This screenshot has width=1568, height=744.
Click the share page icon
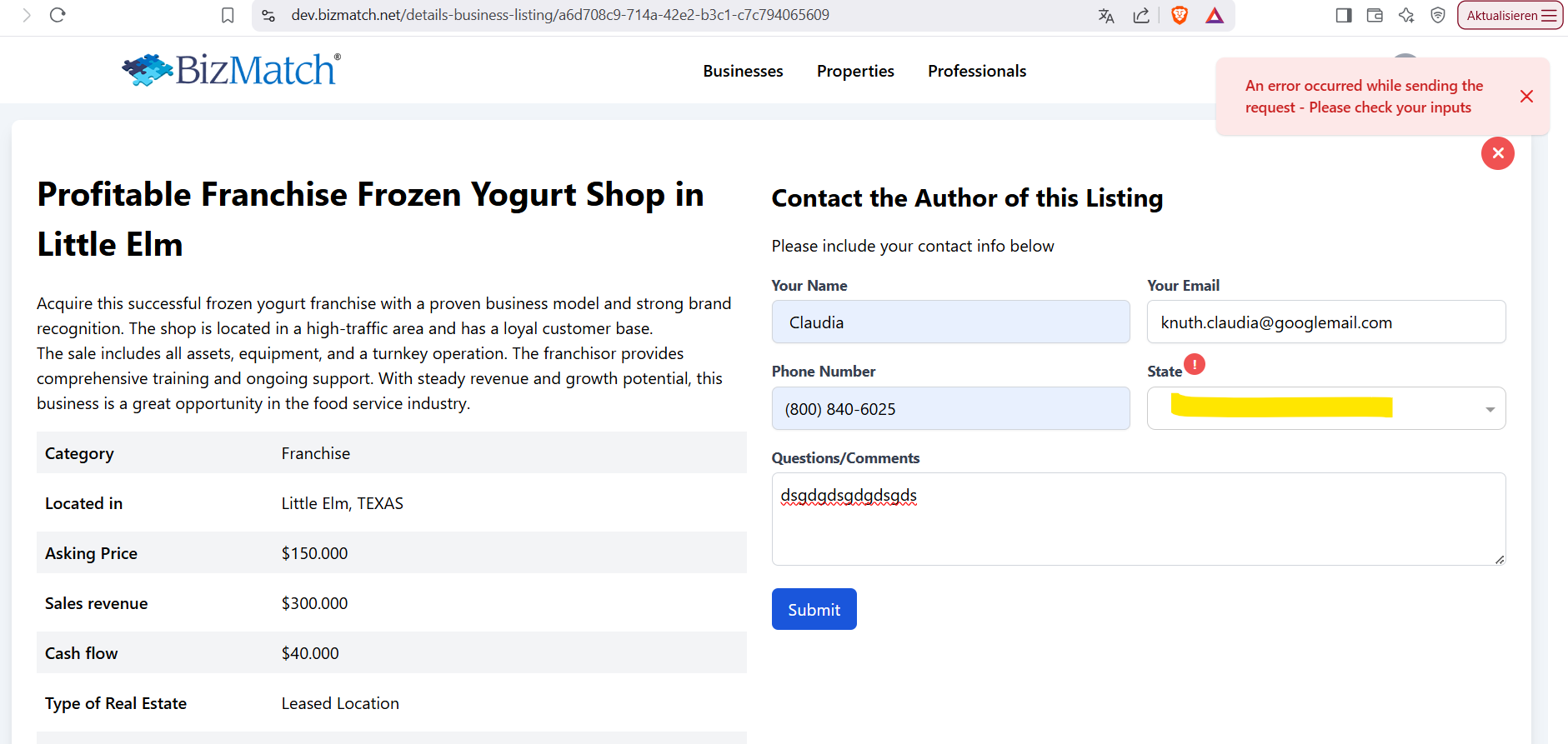pos(1141,15)
